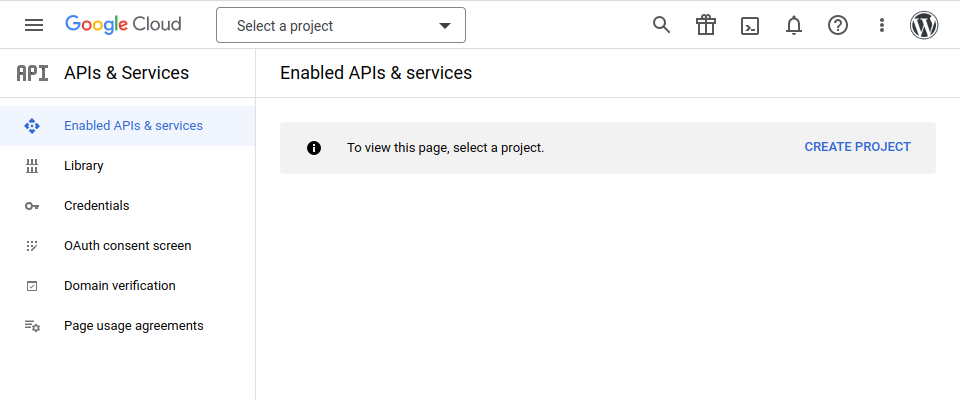The image size is (960, 400).
Task: Expand the Select a project dropdown
Action: pyautogui.click(x=340, y=26)
